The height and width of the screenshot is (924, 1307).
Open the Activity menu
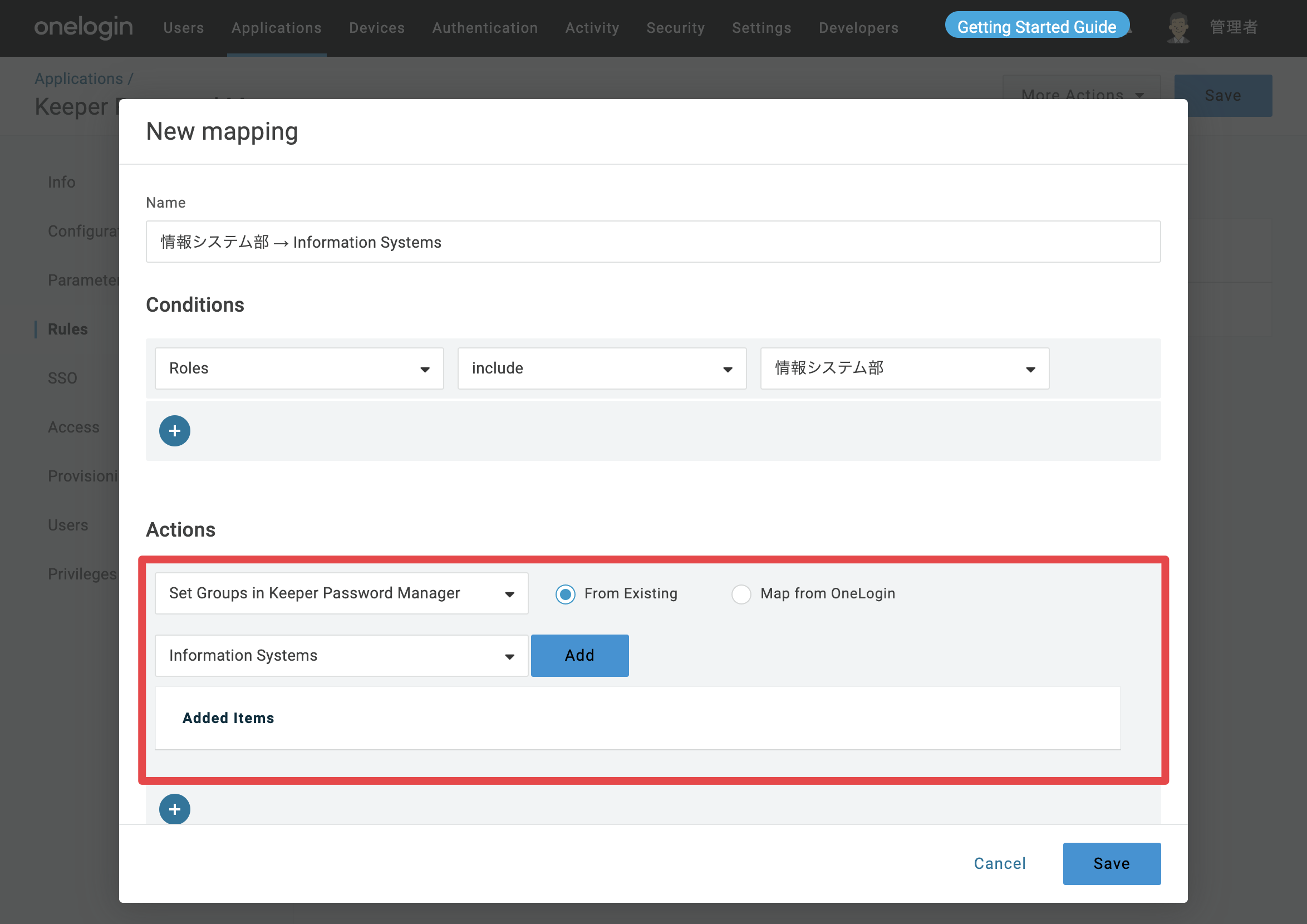pyautogui.click(x=592, y=28)
